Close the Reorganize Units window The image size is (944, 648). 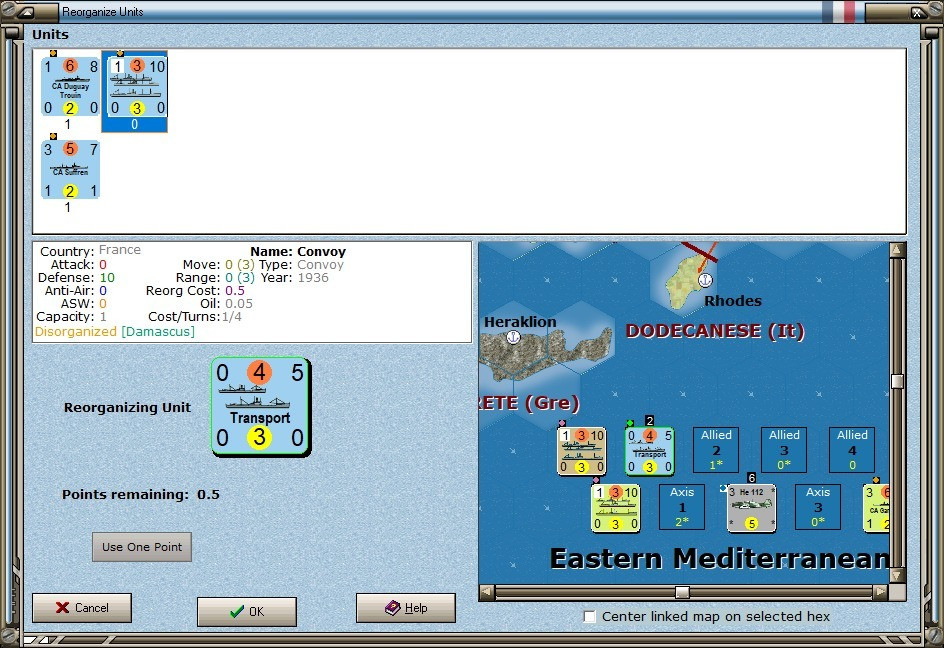(916, 12)
